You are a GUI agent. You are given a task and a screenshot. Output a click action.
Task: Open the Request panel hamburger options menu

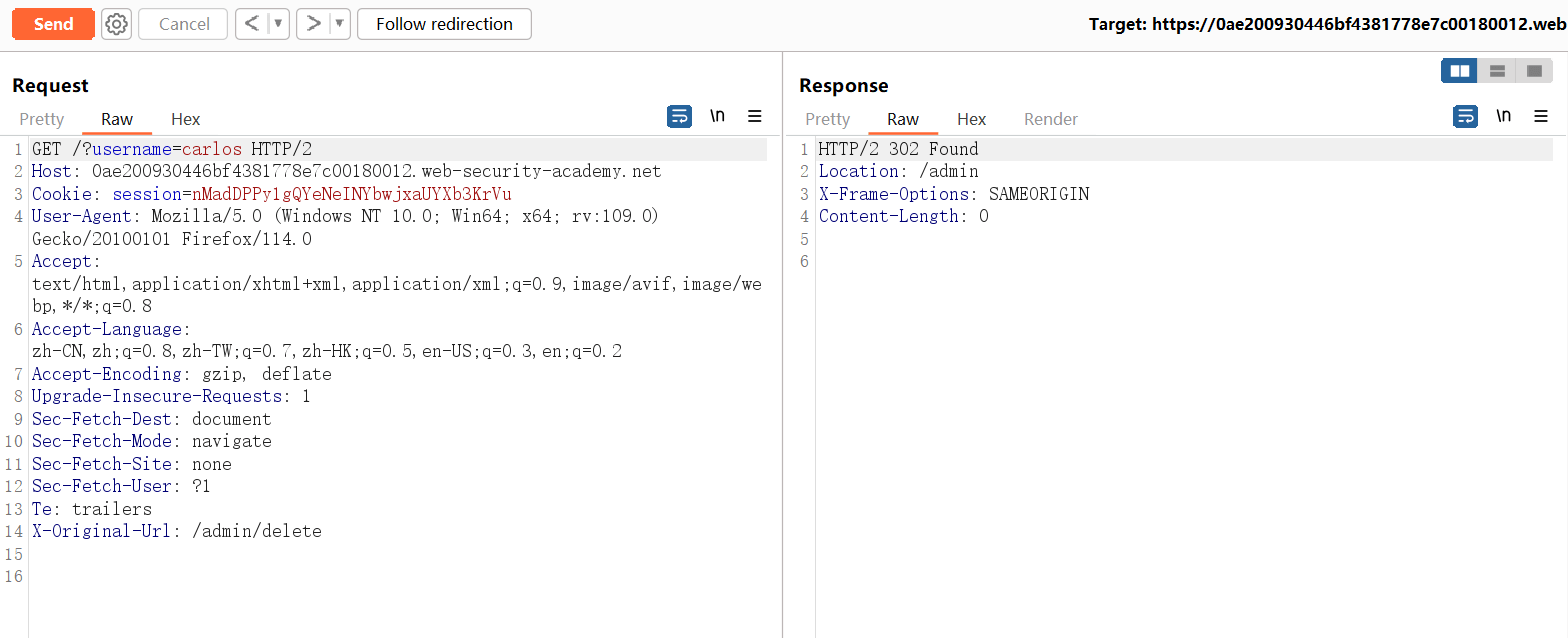pyautogui.click(x=755, y=117)
